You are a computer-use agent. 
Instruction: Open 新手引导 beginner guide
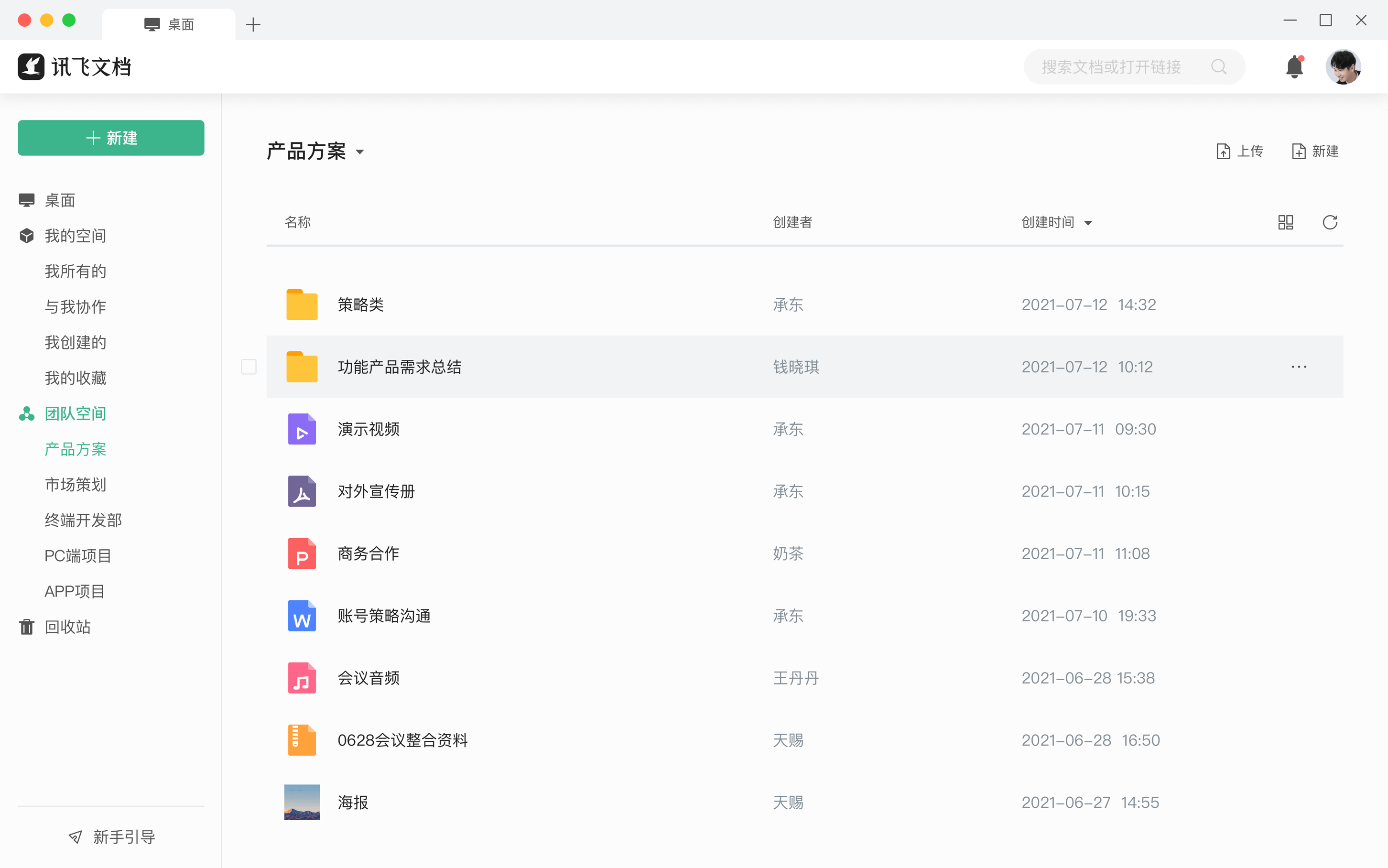pos(123,836)
